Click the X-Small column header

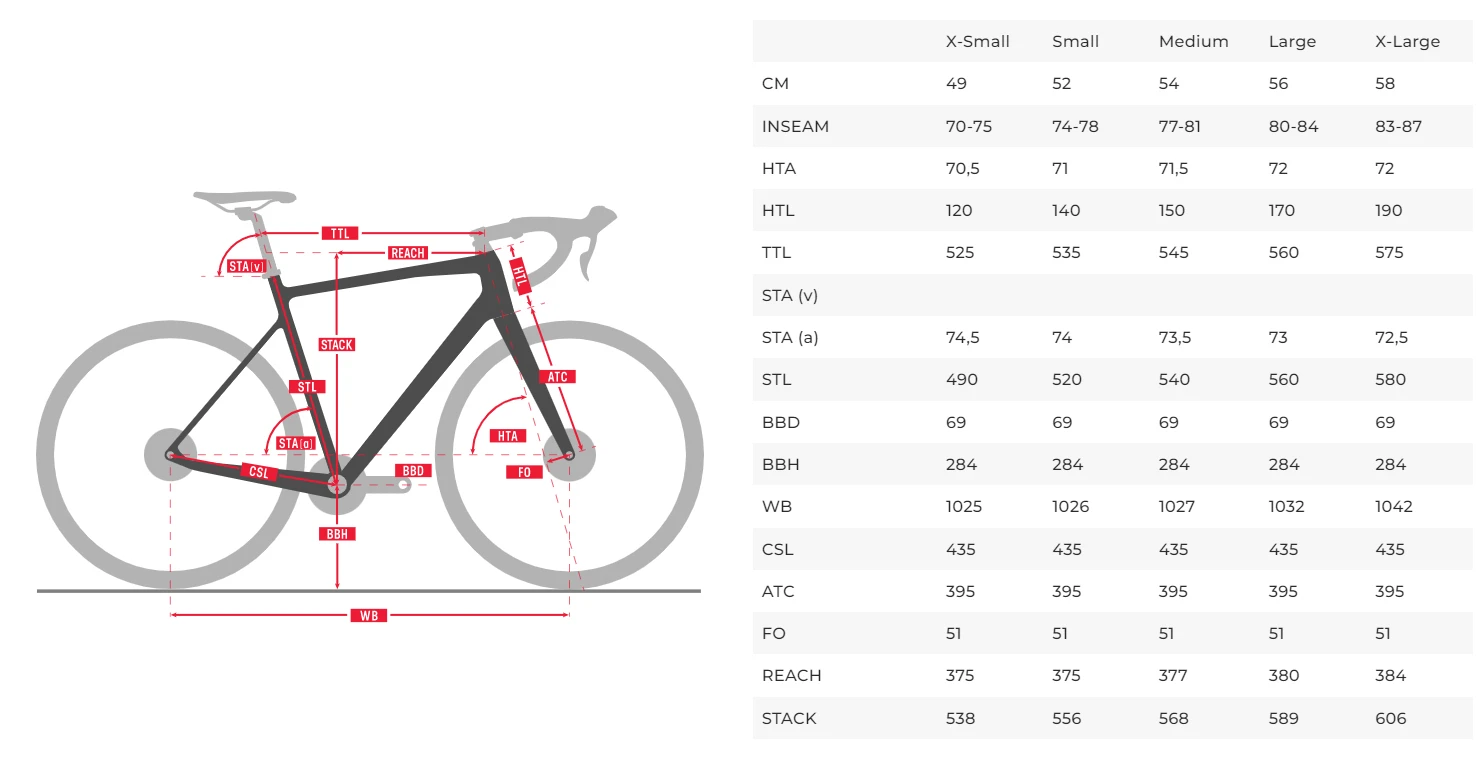pos(977,42)
